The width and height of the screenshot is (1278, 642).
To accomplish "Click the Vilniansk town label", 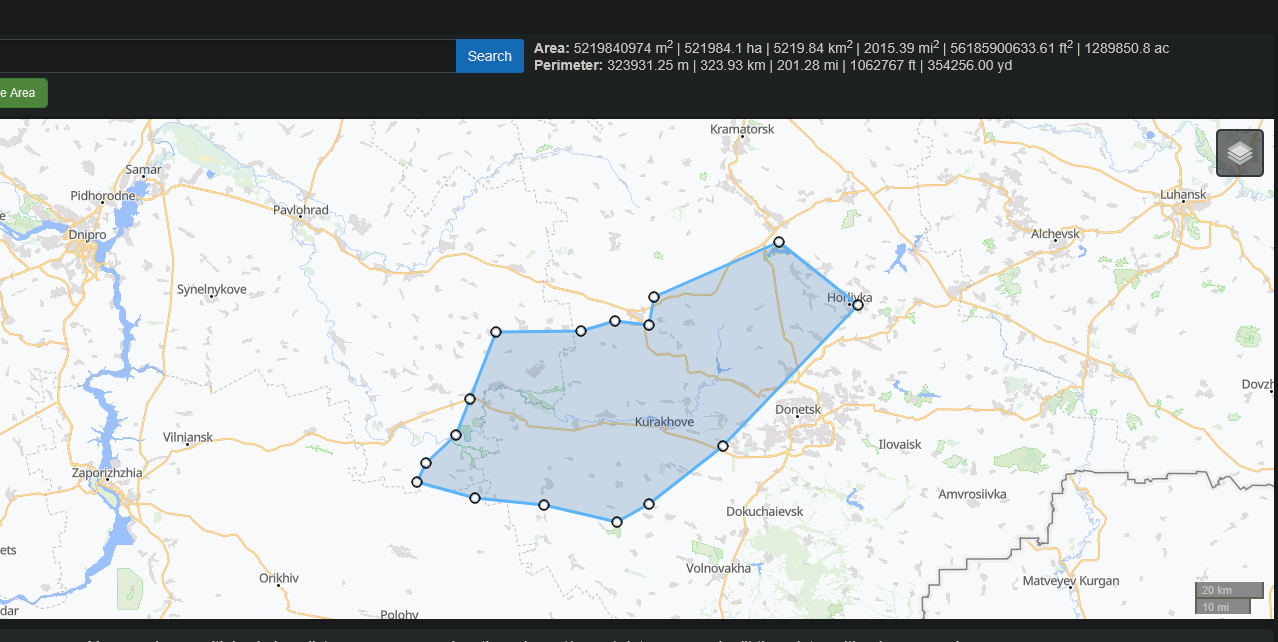I will pyautogui.click(x=188, y=437).
